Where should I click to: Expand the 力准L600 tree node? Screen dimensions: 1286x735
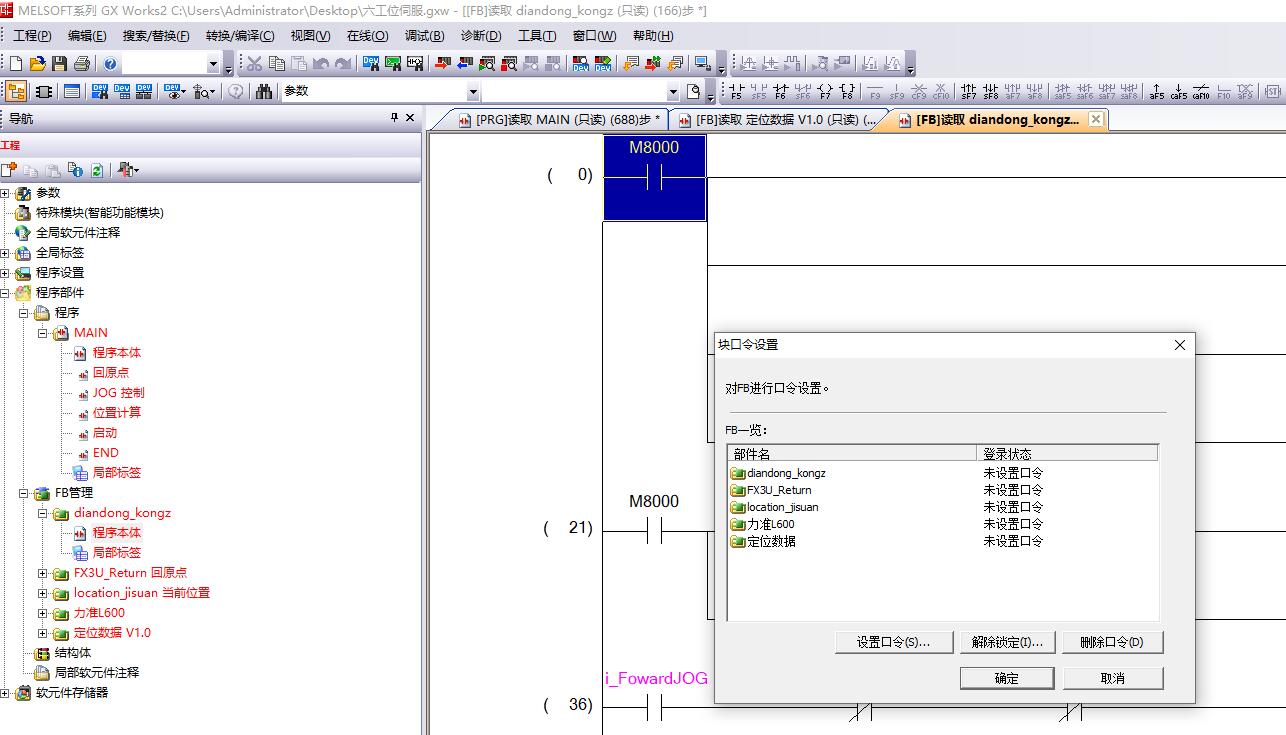42,613
